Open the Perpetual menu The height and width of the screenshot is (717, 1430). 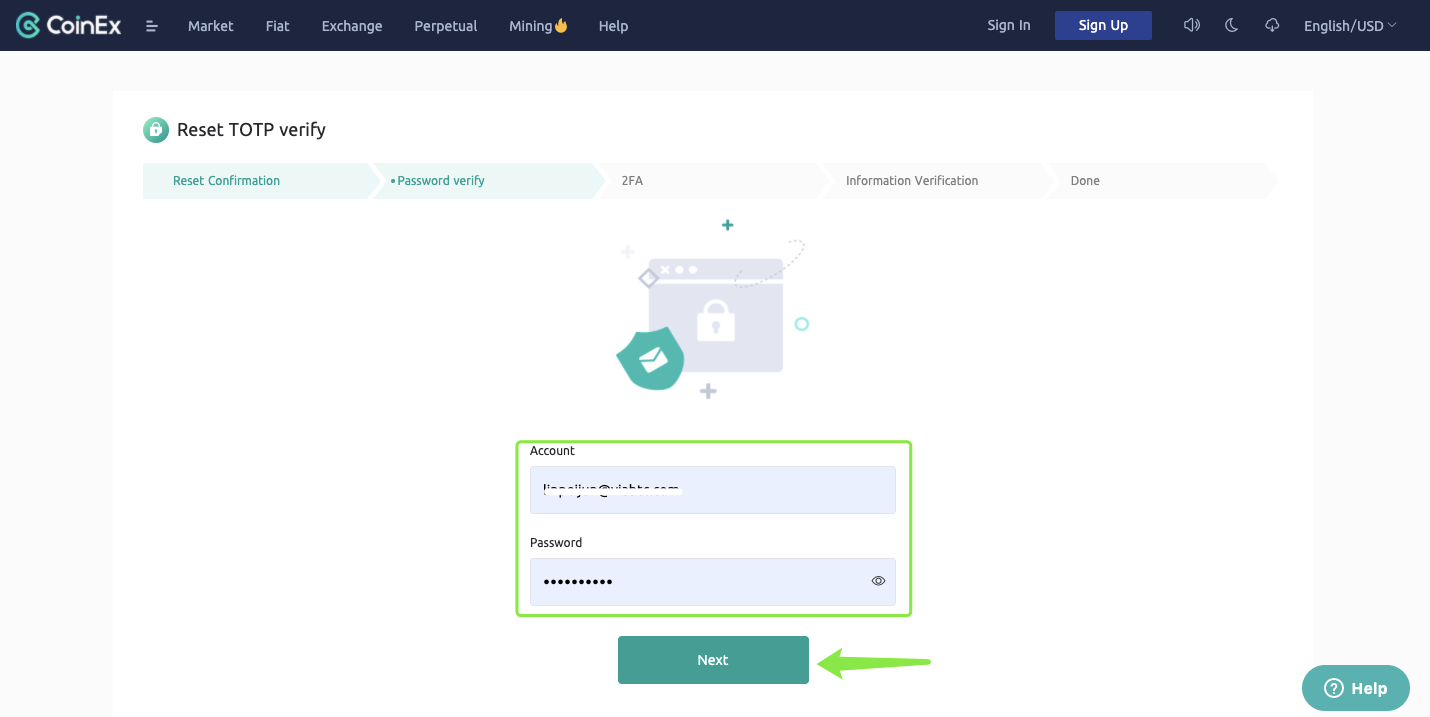point(445,26)
